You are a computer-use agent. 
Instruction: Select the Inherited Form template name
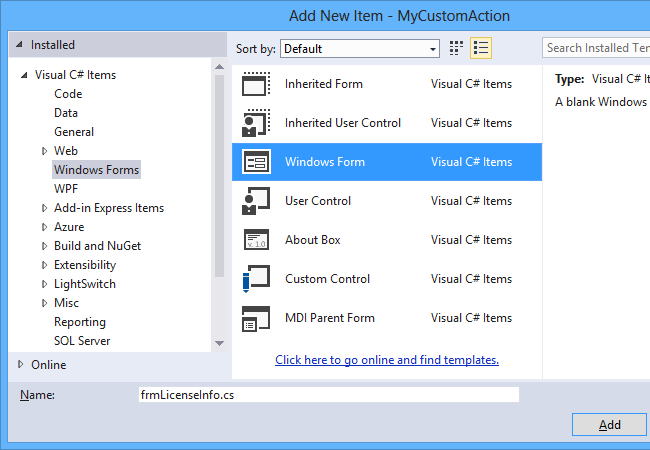click(324, 84)
